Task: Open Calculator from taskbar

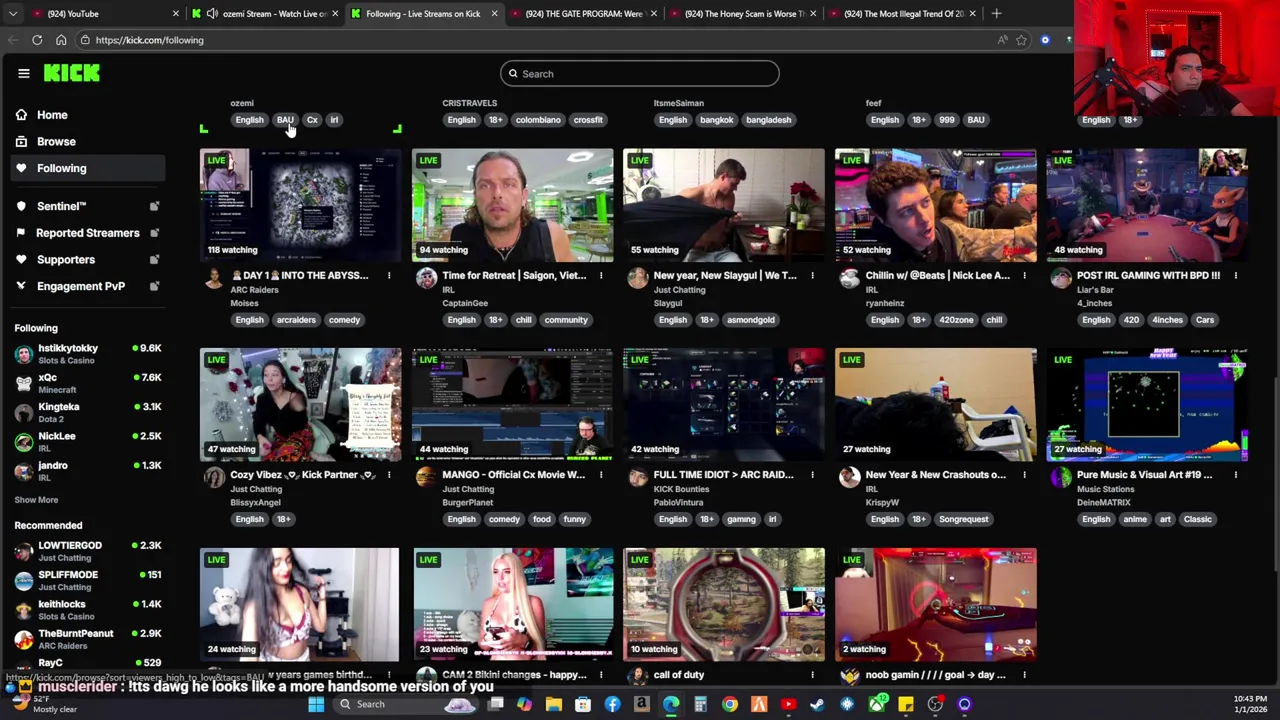Action: tap(700, 705)
